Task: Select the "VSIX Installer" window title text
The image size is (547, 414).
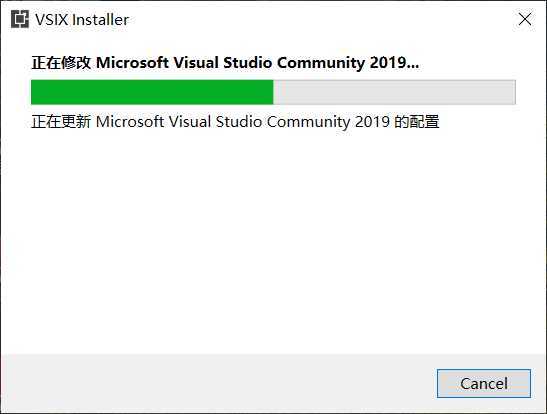Action: click(82, 20)
